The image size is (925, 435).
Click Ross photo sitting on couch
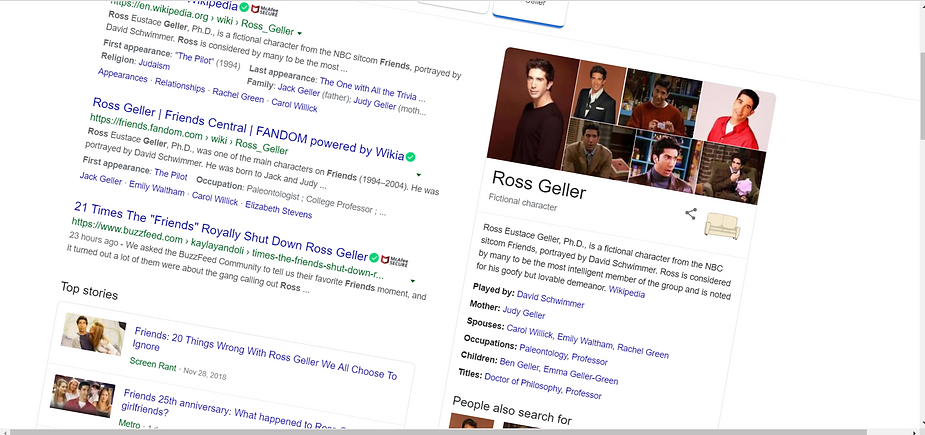(x=730, y=173)
